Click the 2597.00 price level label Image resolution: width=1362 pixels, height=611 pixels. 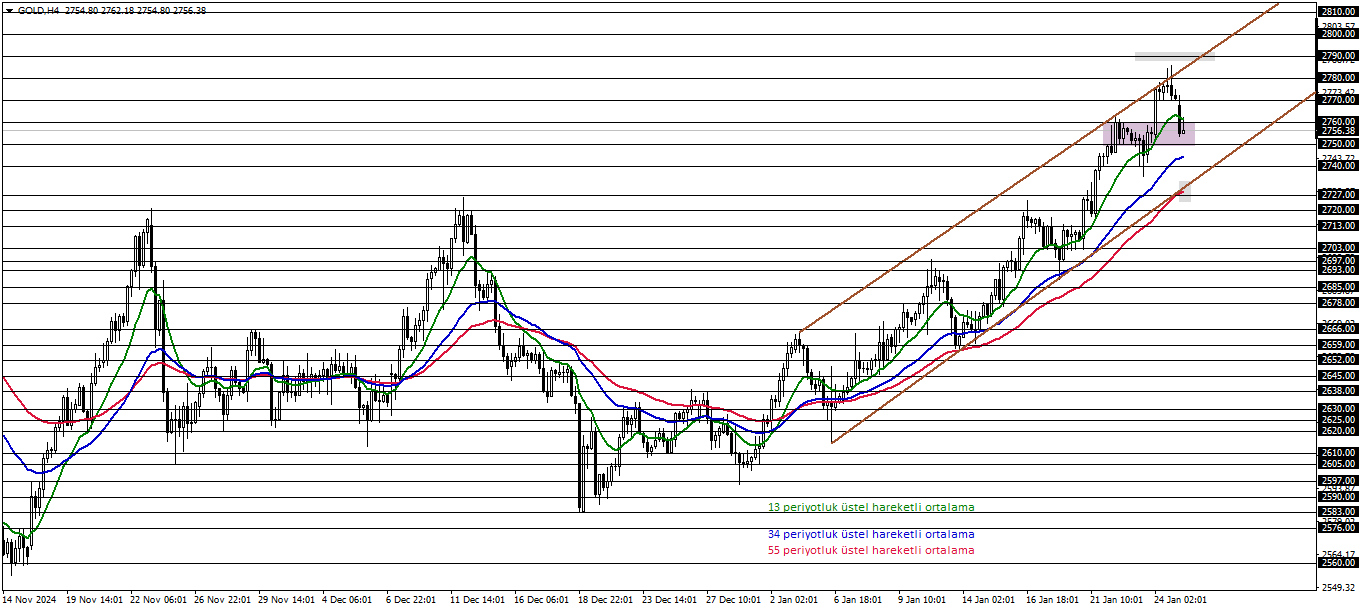click(1338, 481)
